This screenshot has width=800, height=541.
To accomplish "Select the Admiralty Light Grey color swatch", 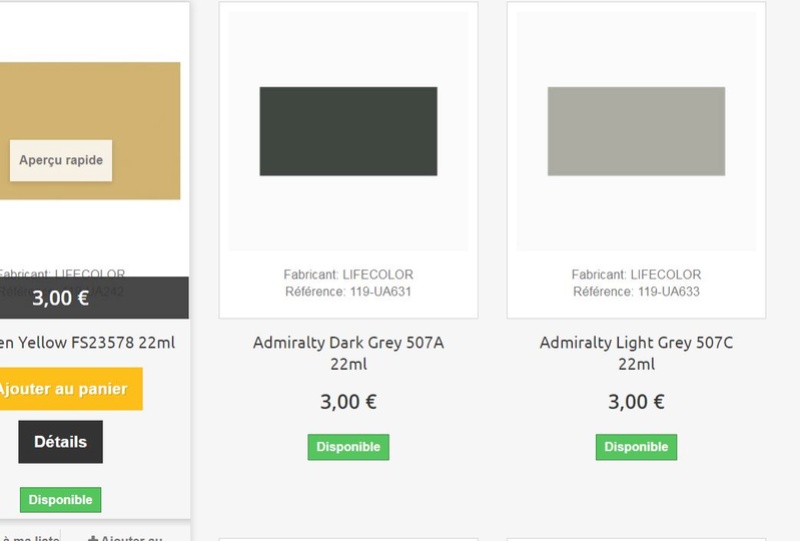I will point(636,131).
